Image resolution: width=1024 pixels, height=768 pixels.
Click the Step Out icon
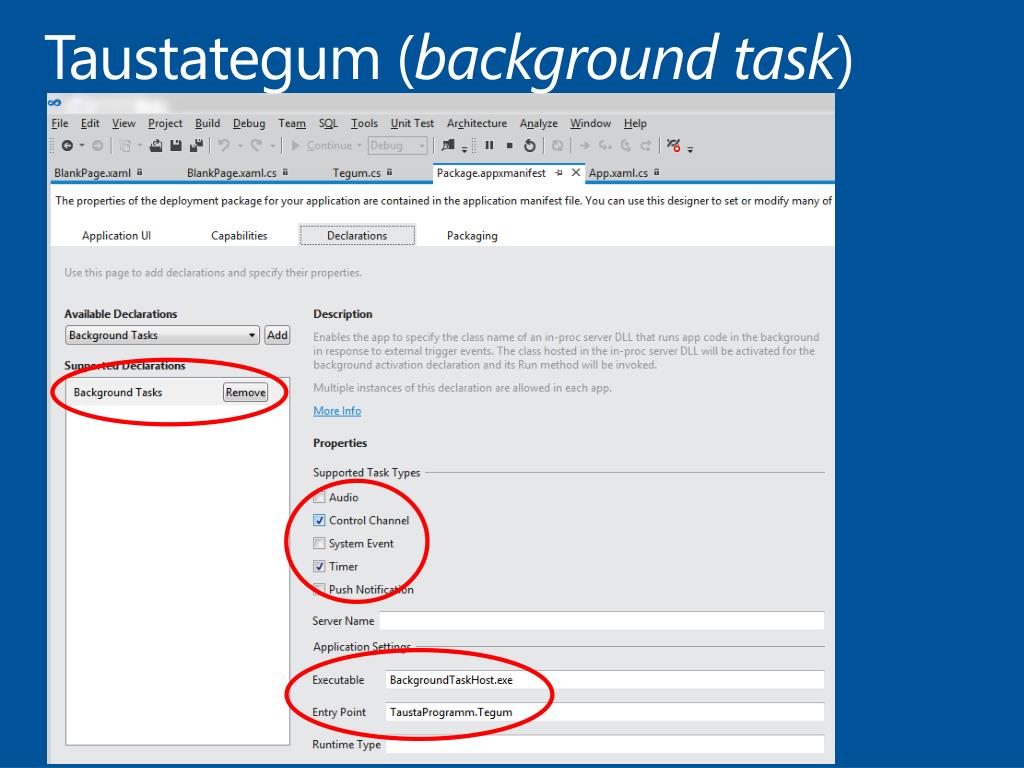(646, 146)
